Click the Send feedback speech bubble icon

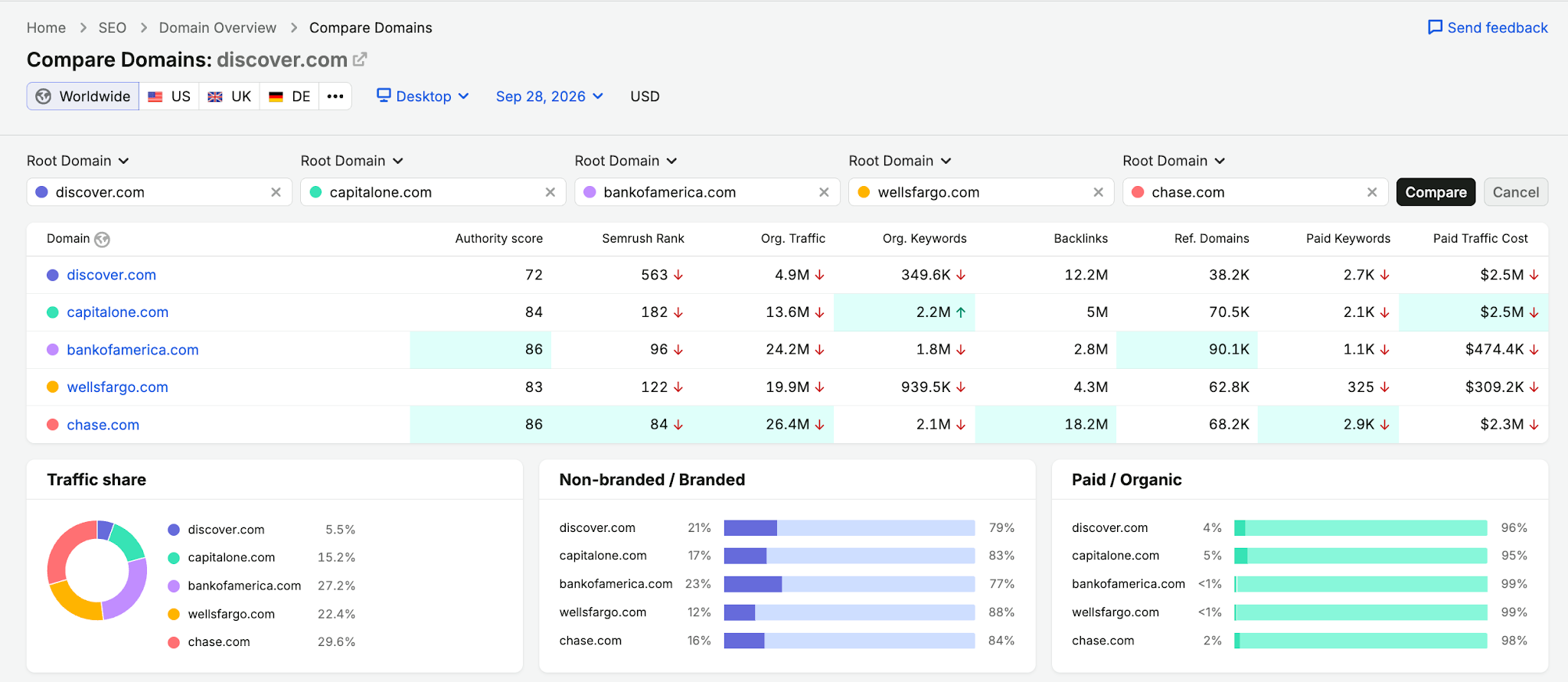[1435, 28]
